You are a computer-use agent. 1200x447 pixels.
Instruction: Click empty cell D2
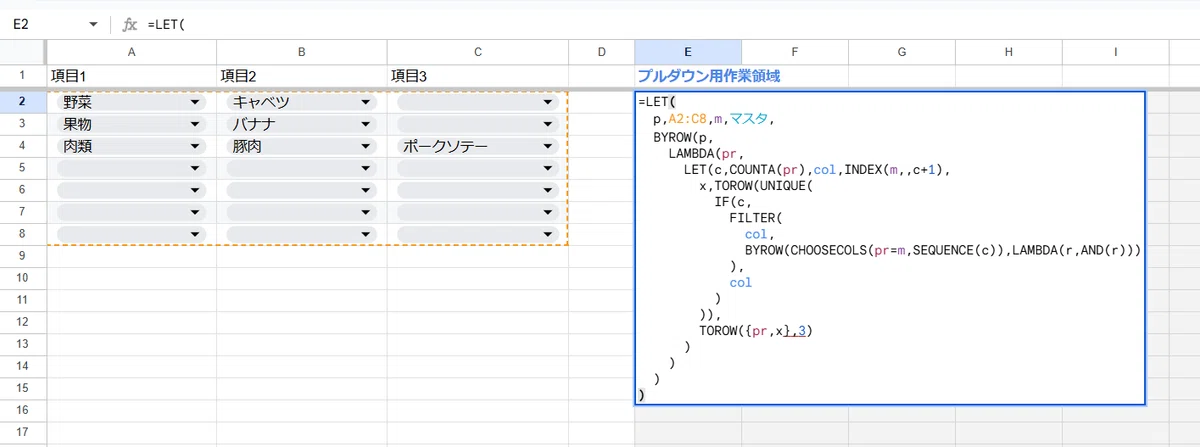[601, 102]
